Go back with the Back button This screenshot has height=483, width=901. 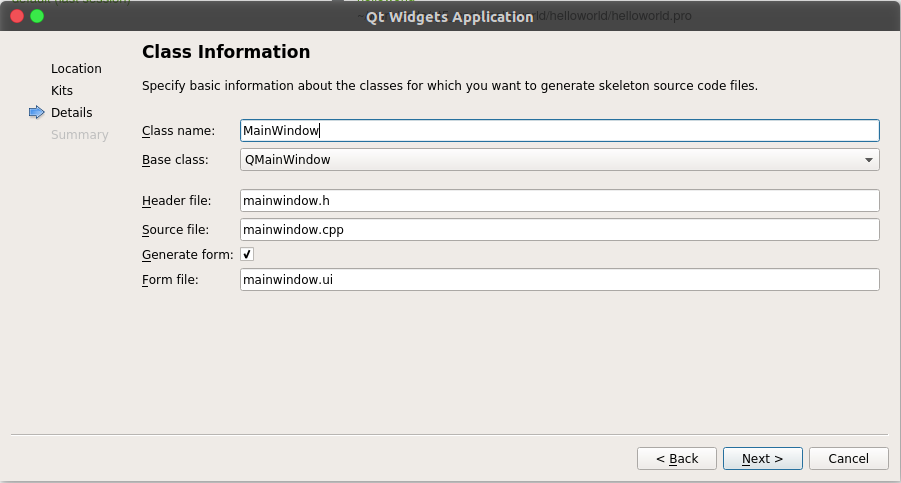(x=677, y=458)
